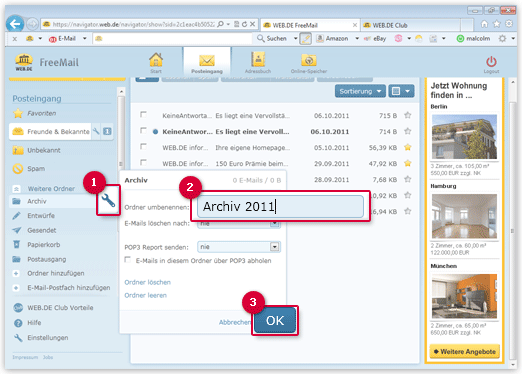Expand the Suchen dropdown arrow

pyautogui.click(x=295, y=39)
